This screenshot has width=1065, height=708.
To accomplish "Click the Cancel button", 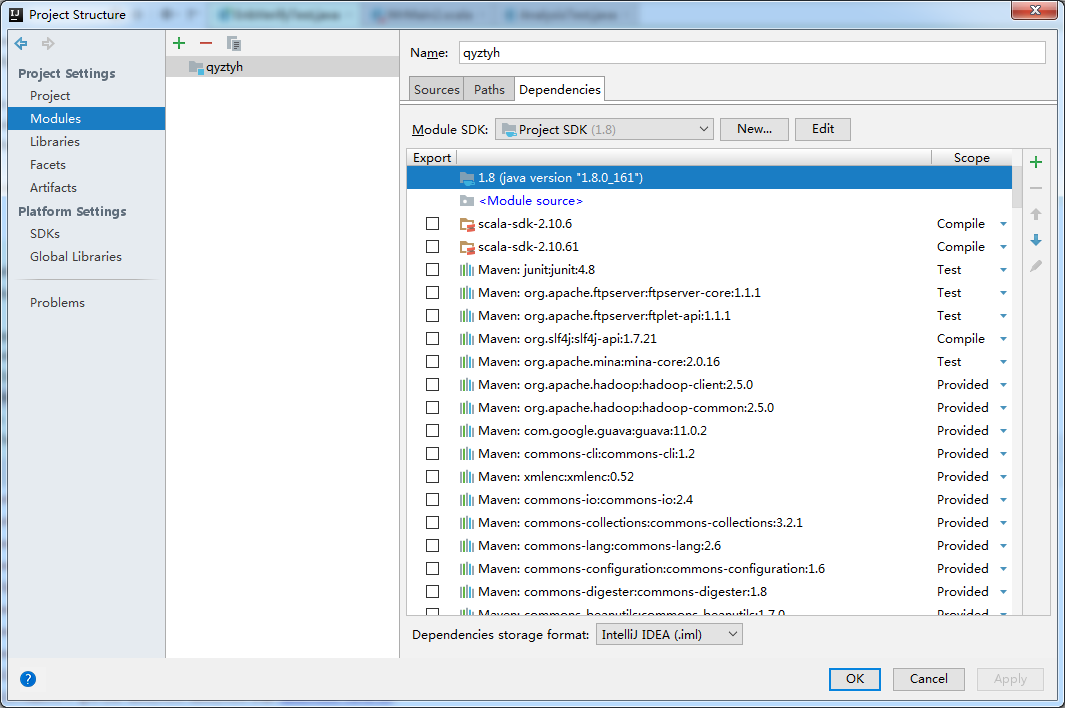I will (928, 679).
